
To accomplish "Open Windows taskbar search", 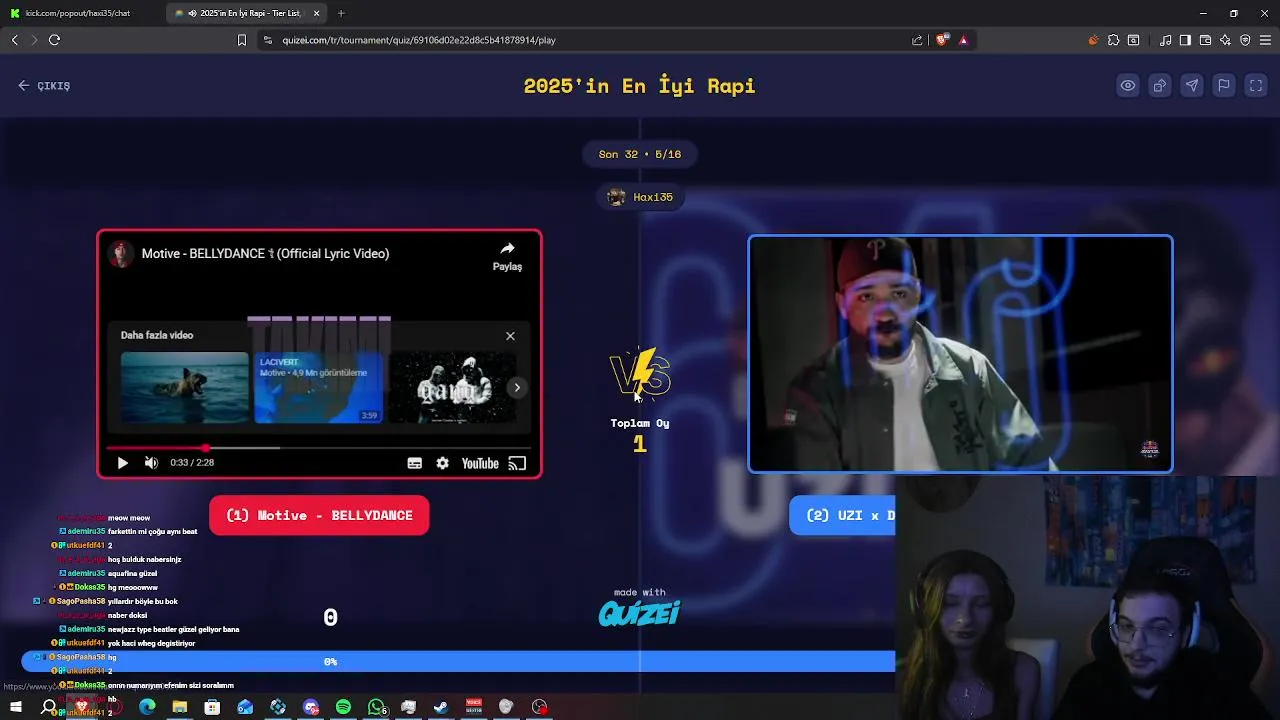I will coord(49,707).
